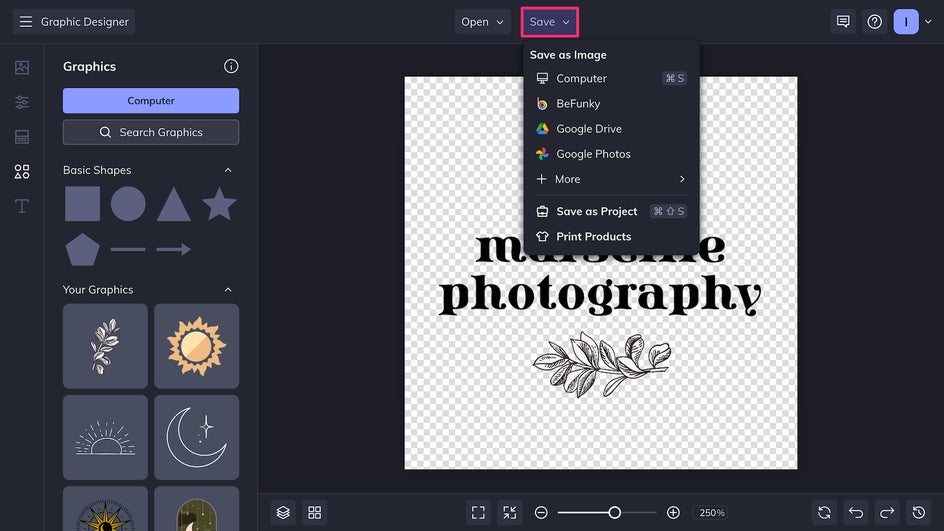This screenshot has width=944, height=531.
Task: Open the Edit adjustments sliders sidebar icon
Action: (x=22, y=102)
